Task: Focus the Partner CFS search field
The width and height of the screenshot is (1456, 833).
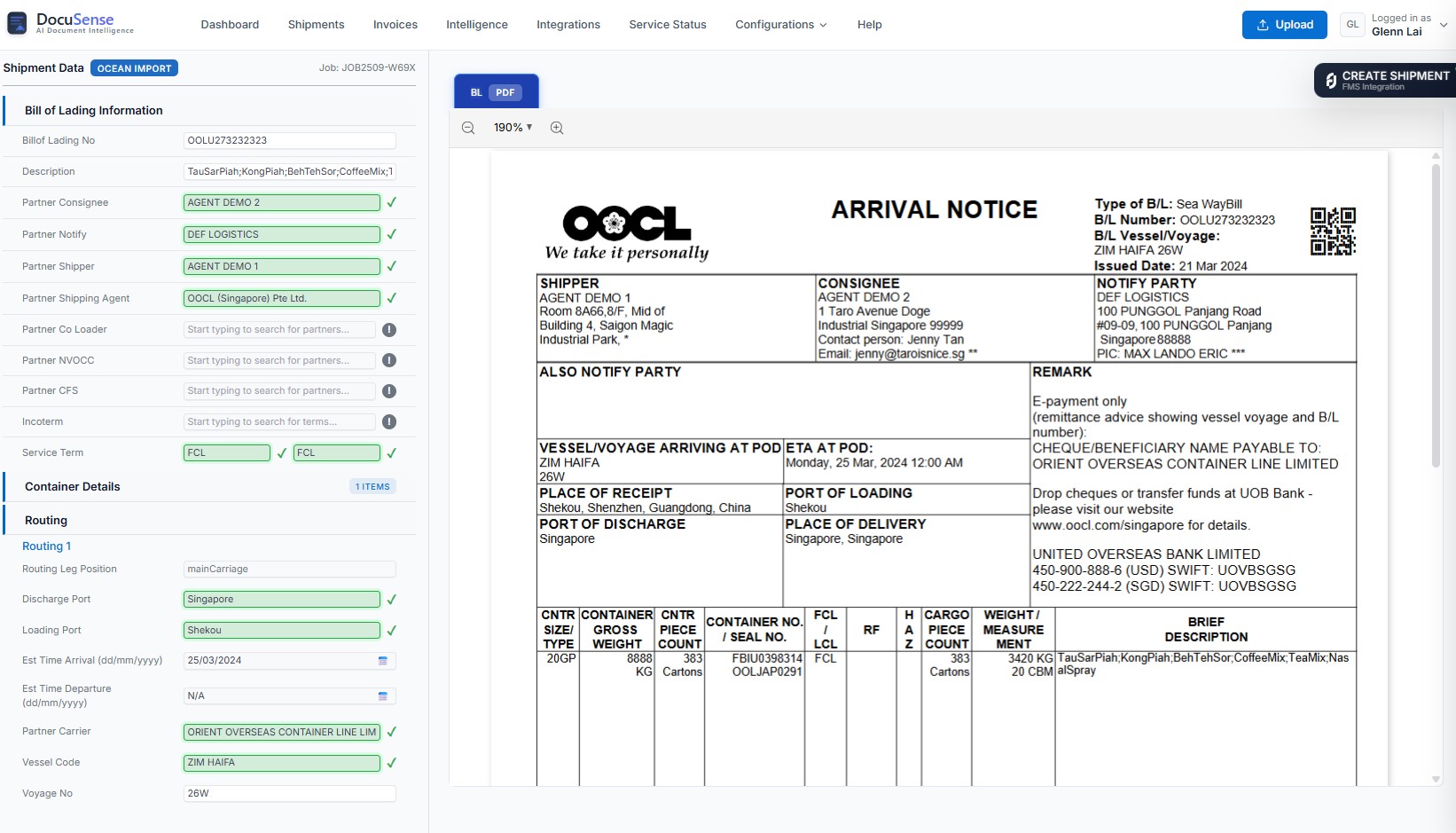Action: tap(279, 391)
